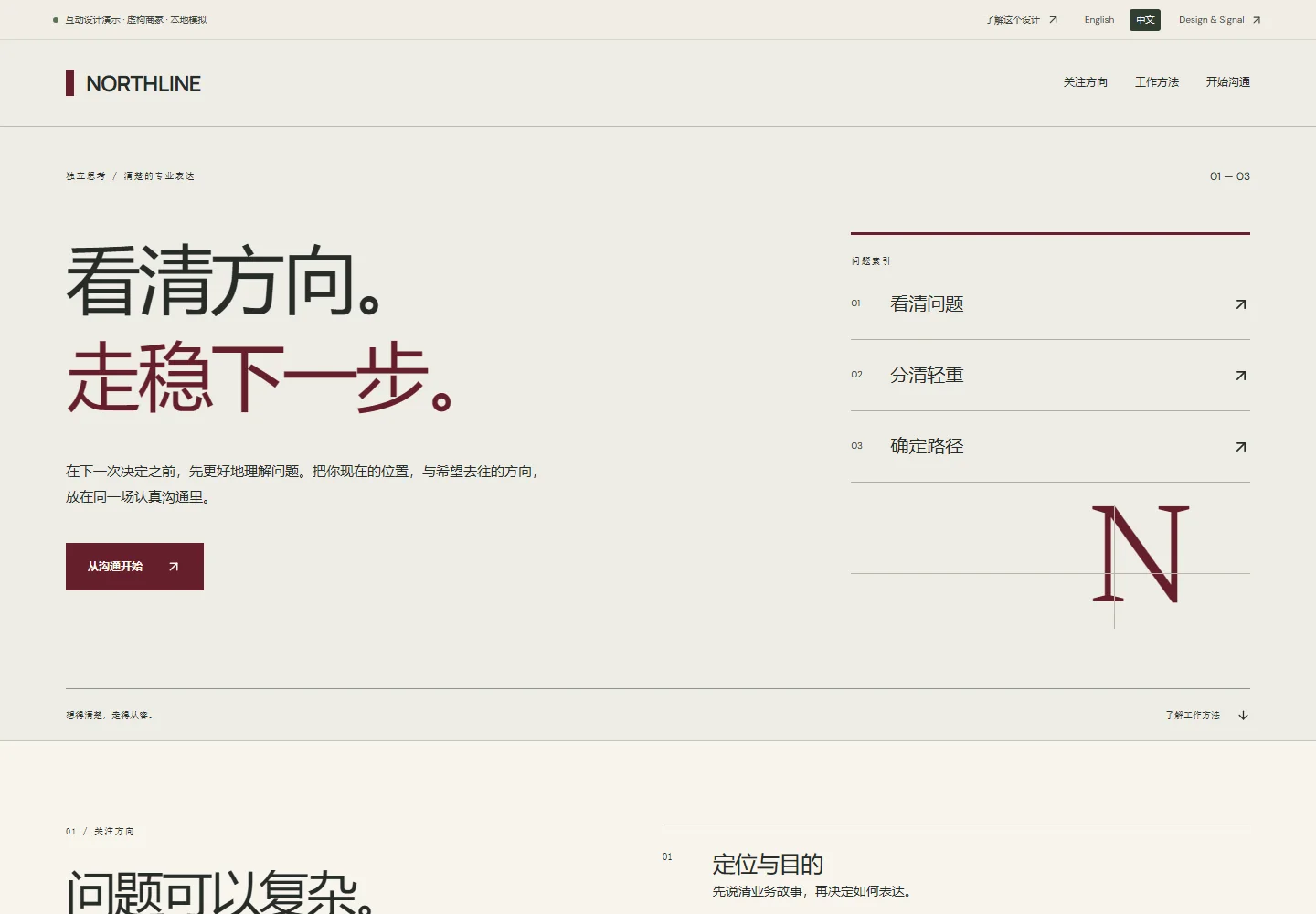Open the 工作方法 navigation item
The width and height of the screenshot is (1316, 914).
click(1157, 82)
